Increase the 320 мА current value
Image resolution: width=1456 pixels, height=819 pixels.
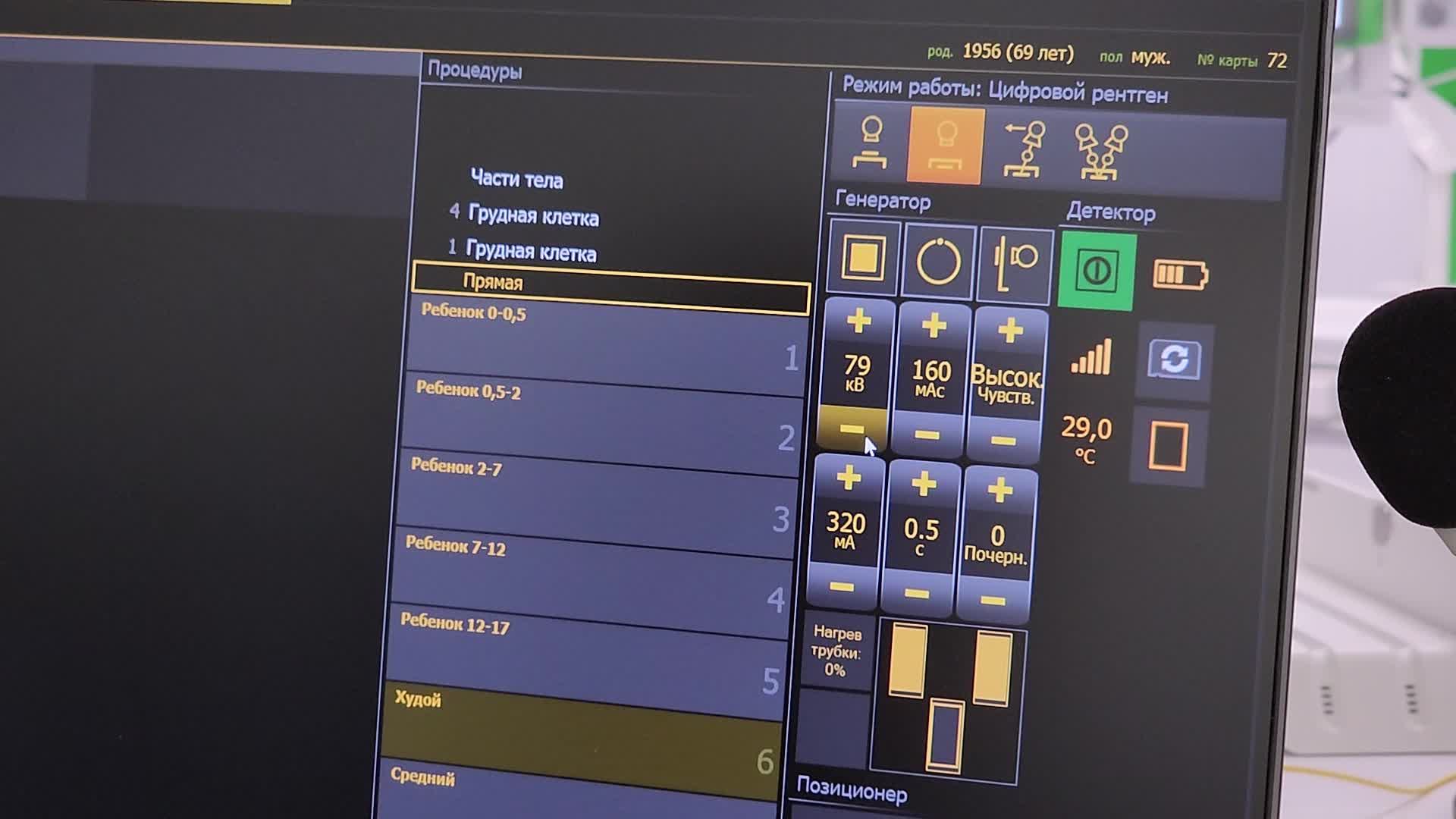point(848,479)
